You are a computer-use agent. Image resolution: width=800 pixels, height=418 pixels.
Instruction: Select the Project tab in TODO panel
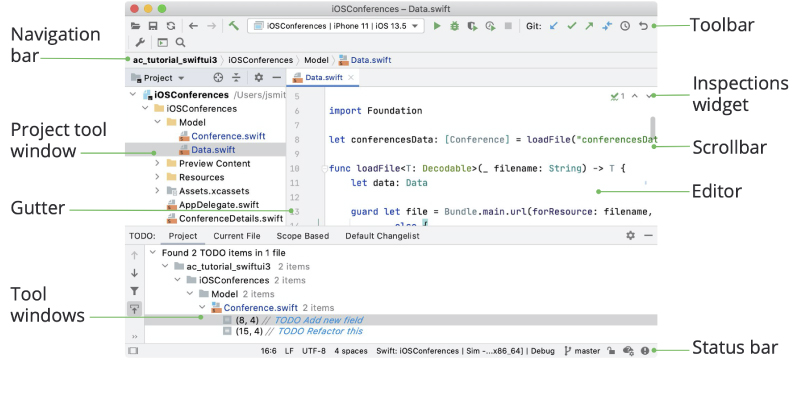pos(183,236)
